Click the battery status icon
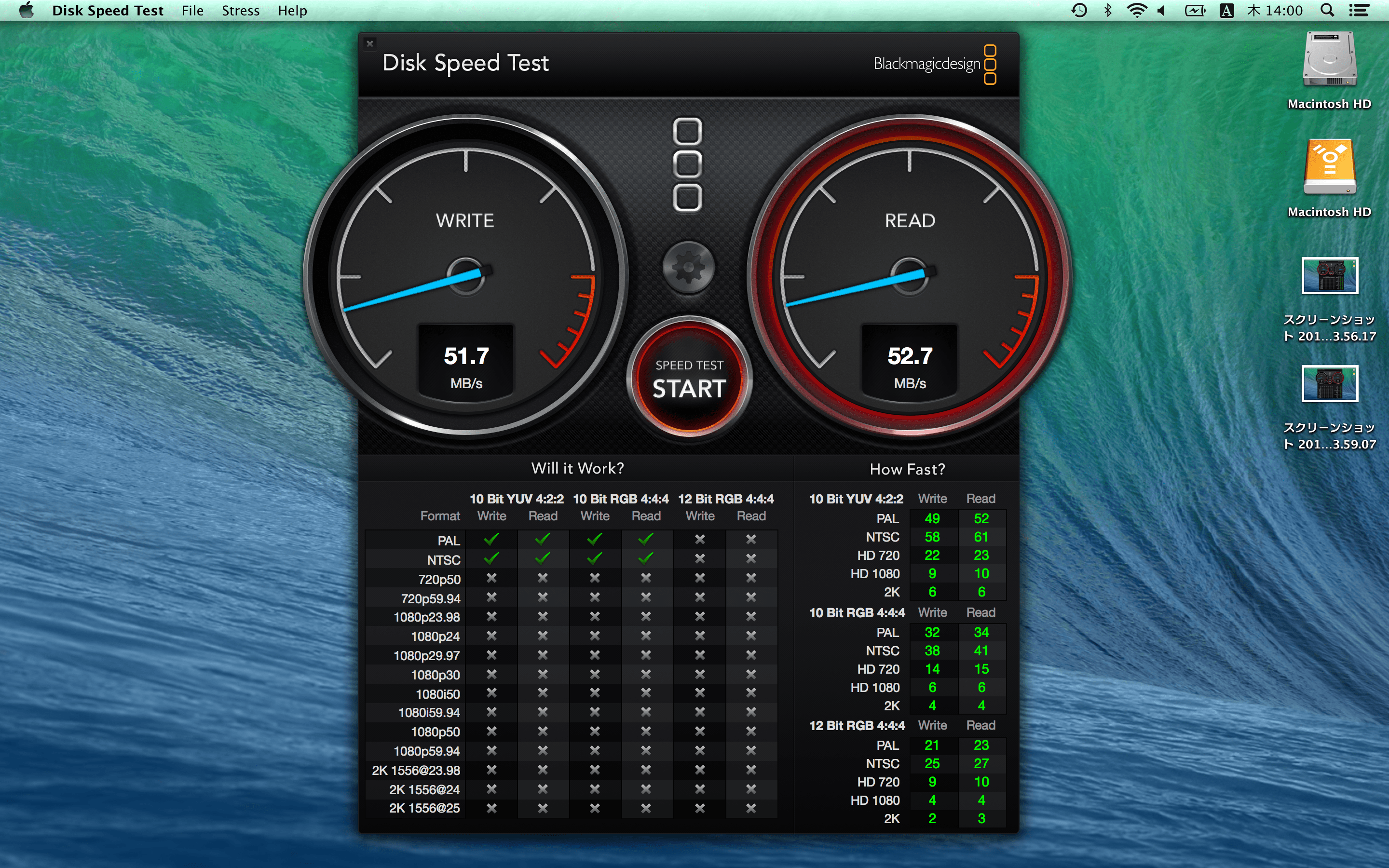This screenshot has width=1389, height=868. pyautogui.click(x=1195, y=10)
